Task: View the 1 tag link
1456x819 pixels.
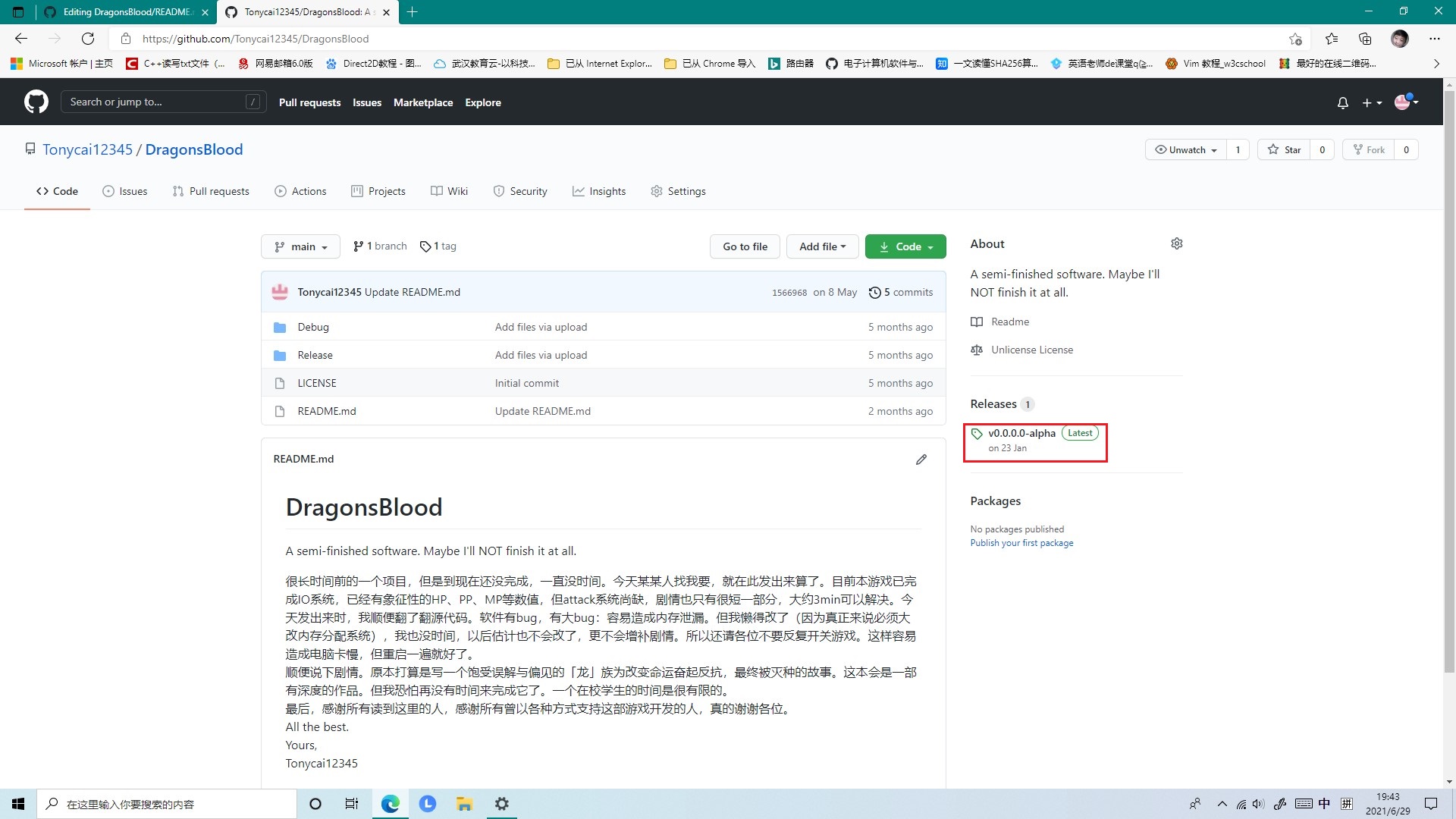Action: [438, 246]
